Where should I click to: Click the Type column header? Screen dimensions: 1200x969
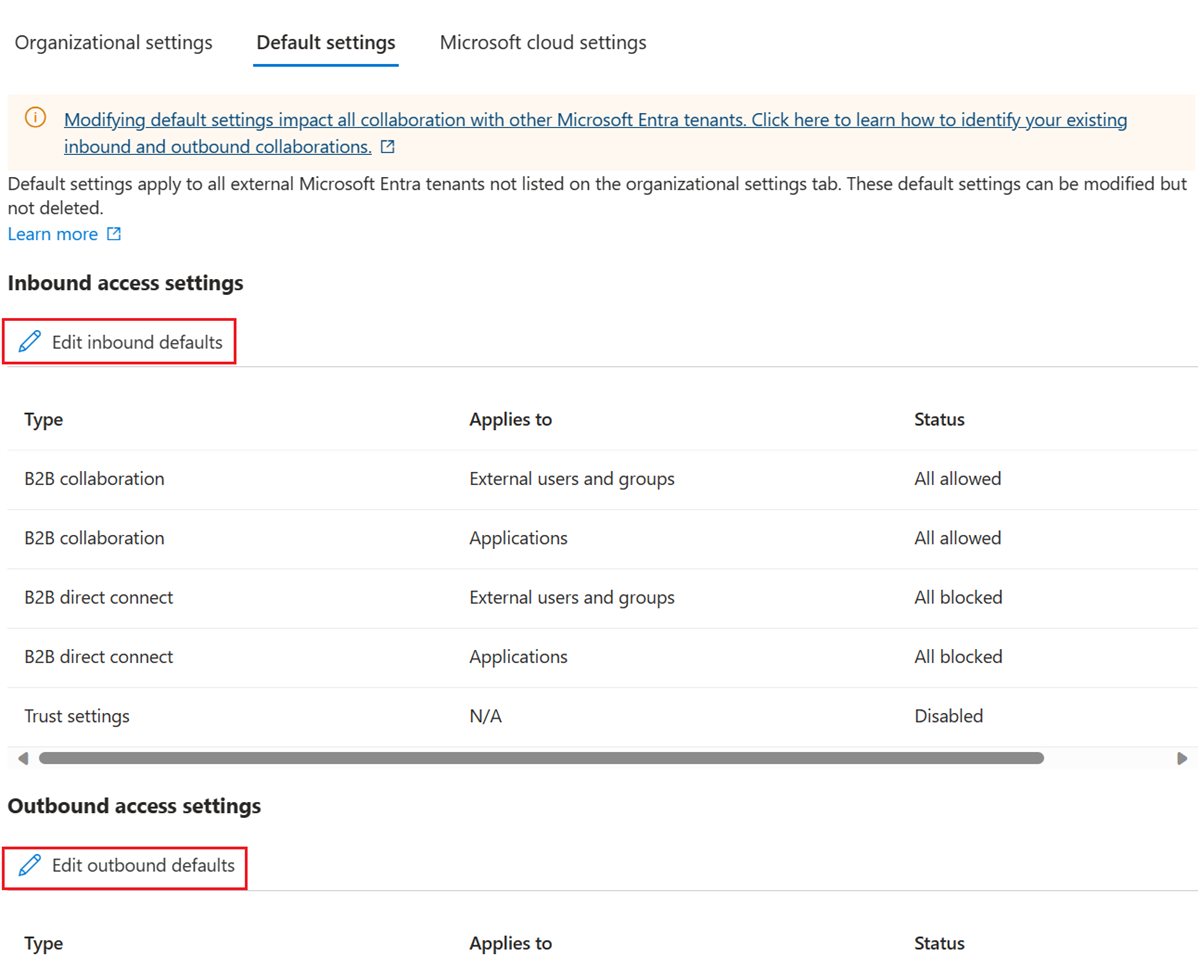point(43,419)
